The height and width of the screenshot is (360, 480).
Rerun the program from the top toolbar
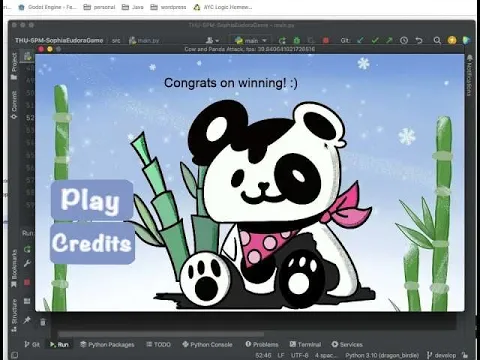[x=282, y=40]
